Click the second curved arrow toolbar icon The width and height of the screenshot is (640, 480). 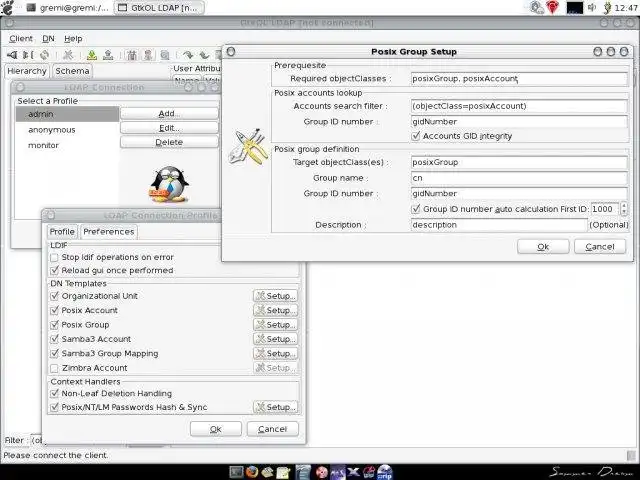coord(204,55)
